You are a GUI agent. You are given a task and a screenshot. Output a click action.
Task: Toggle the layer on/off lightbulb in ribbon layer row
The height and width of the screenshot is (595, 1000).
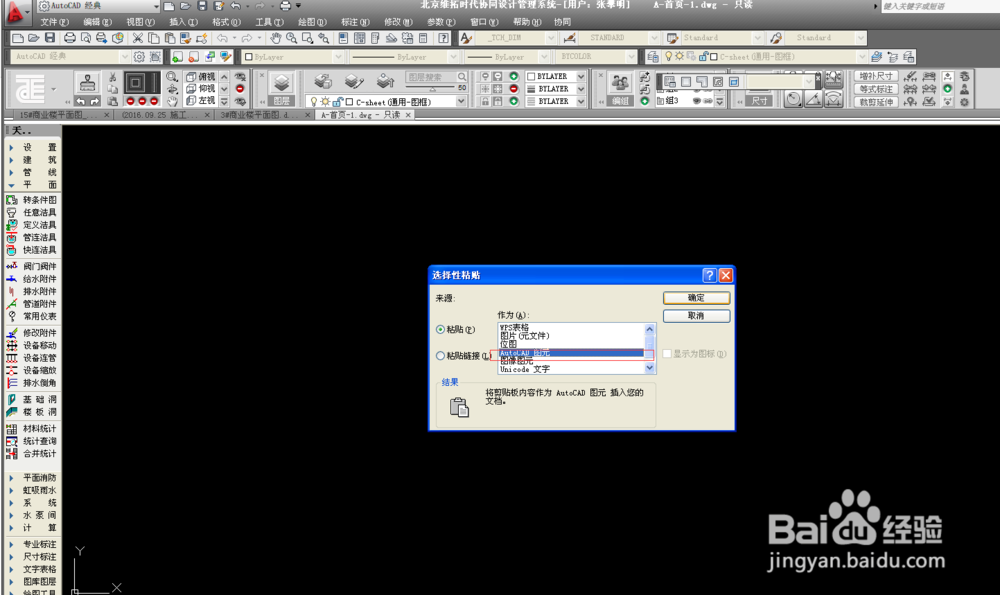click(x=314, y=102)
